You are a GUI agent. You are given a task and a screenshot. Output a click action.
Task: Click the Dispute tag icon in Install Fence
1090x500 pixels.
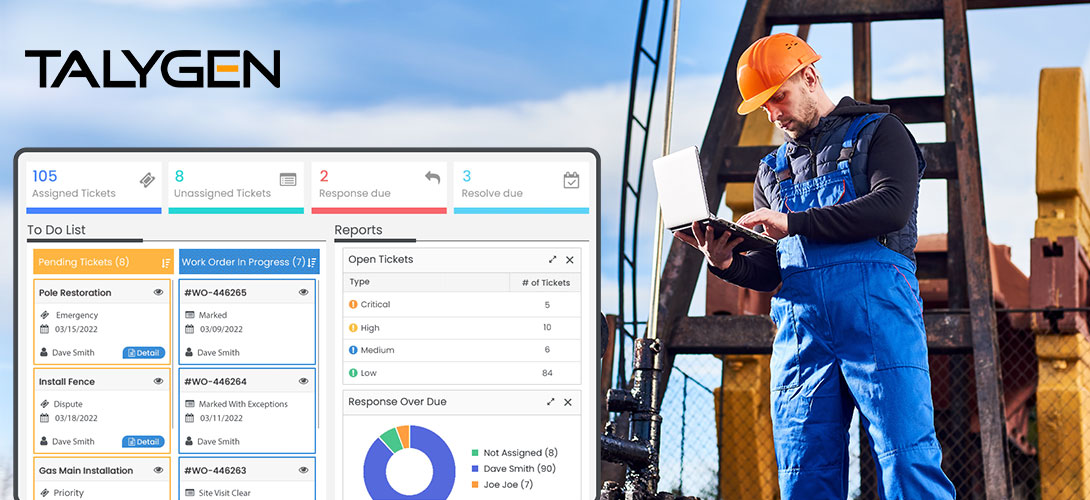tap(44, 404)
